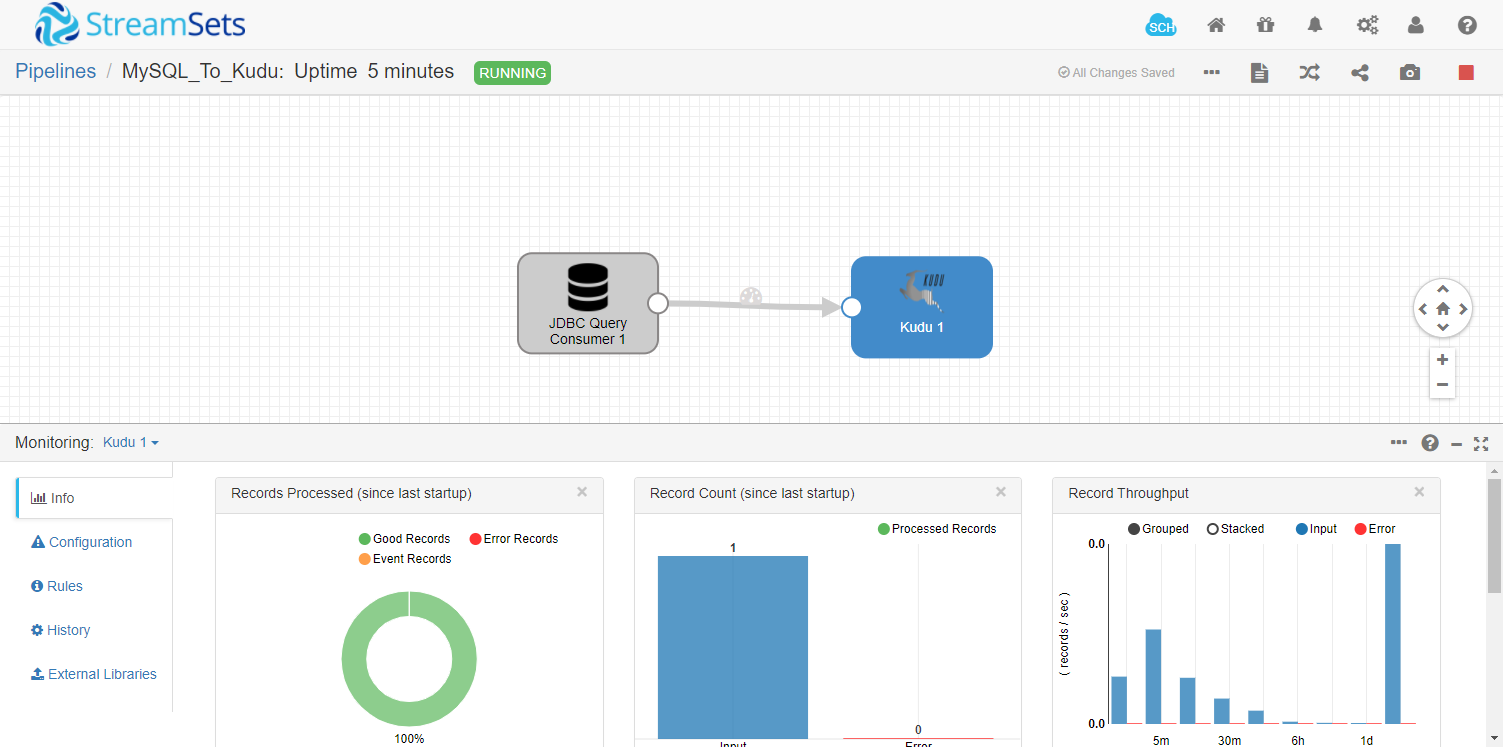Viewport: 1503px width, 749px height.
Task: Open the user profile icon
Action: (1416, 25)
